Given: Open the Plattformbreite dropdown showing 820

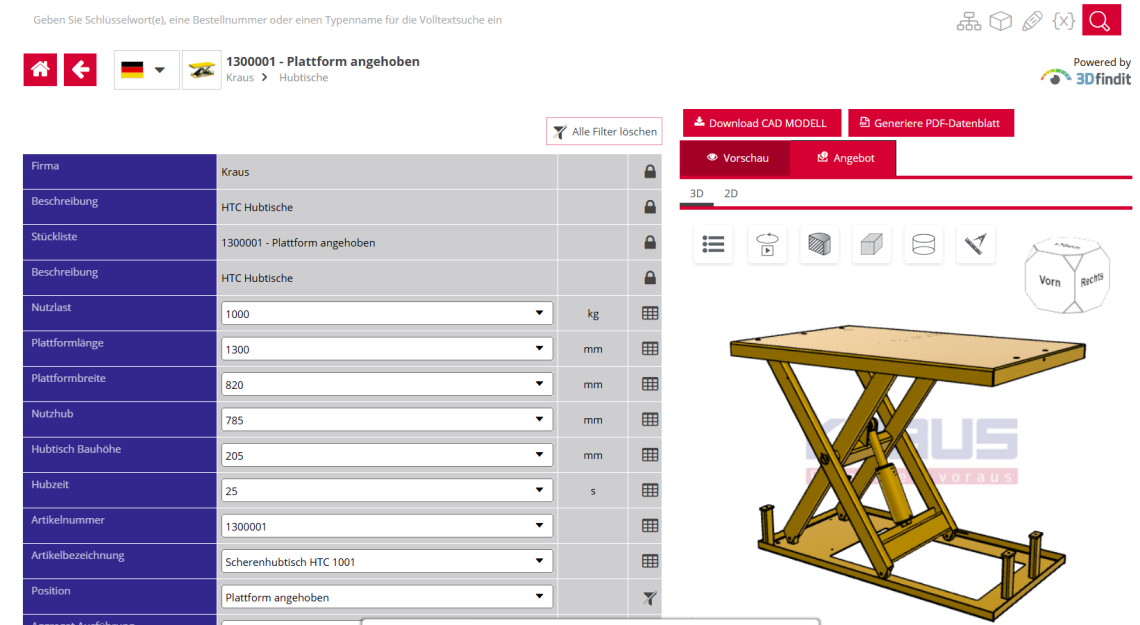Looking at the screenshot, I should pos(387,384).
